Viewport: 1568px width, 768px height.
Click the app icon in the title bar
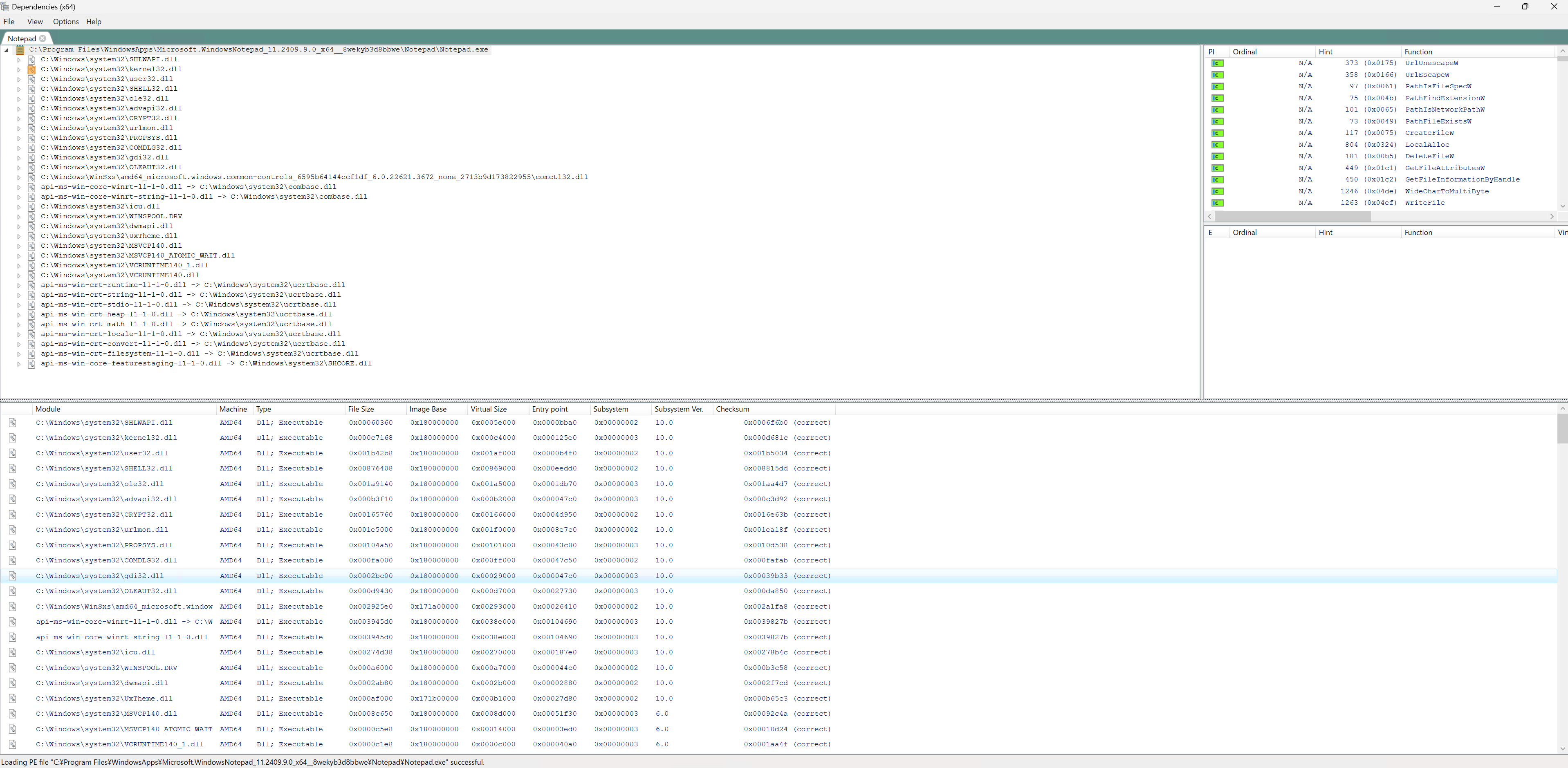click(x=5, y=7)
